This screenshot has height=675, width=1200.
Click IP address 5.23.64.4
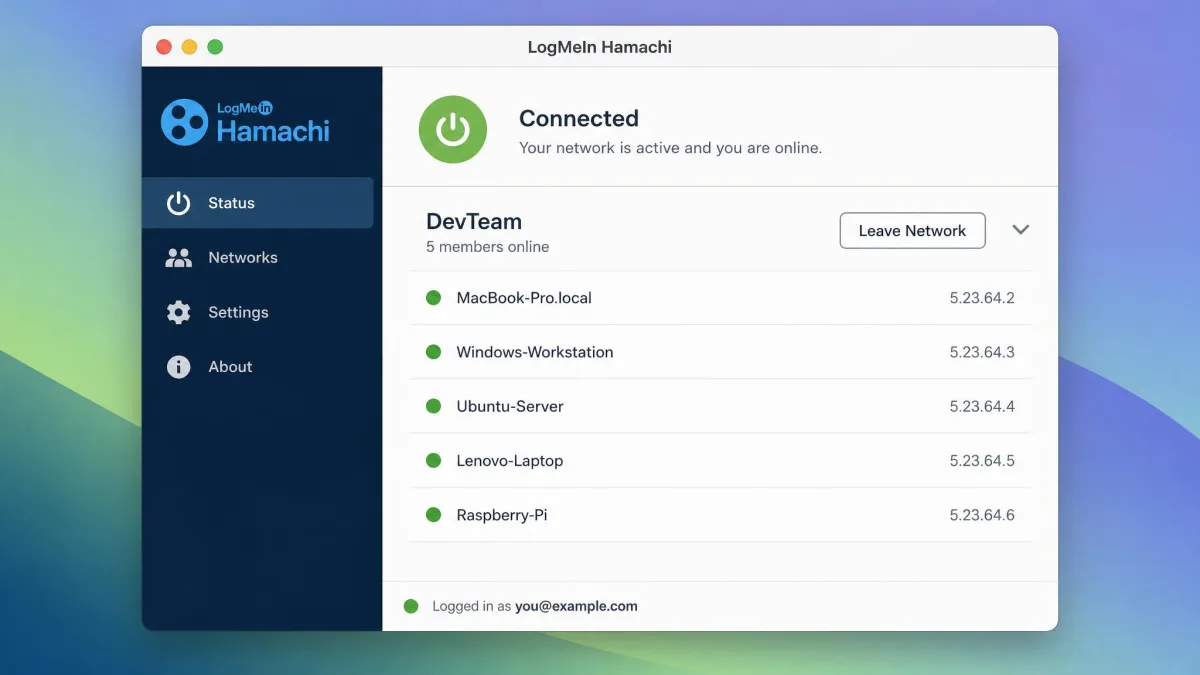point(982,406)
